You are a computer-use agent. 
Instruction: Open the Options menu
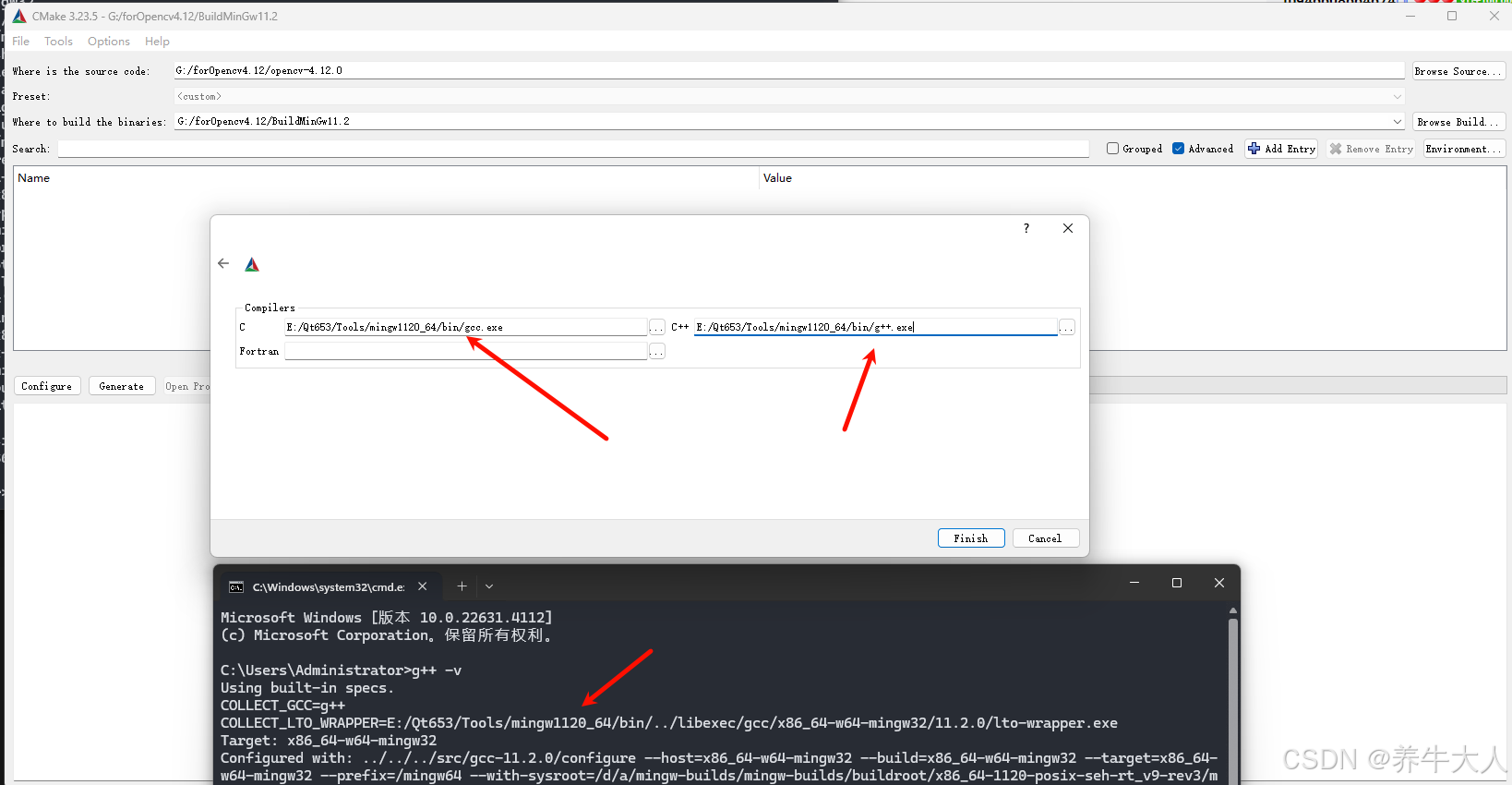109,42
